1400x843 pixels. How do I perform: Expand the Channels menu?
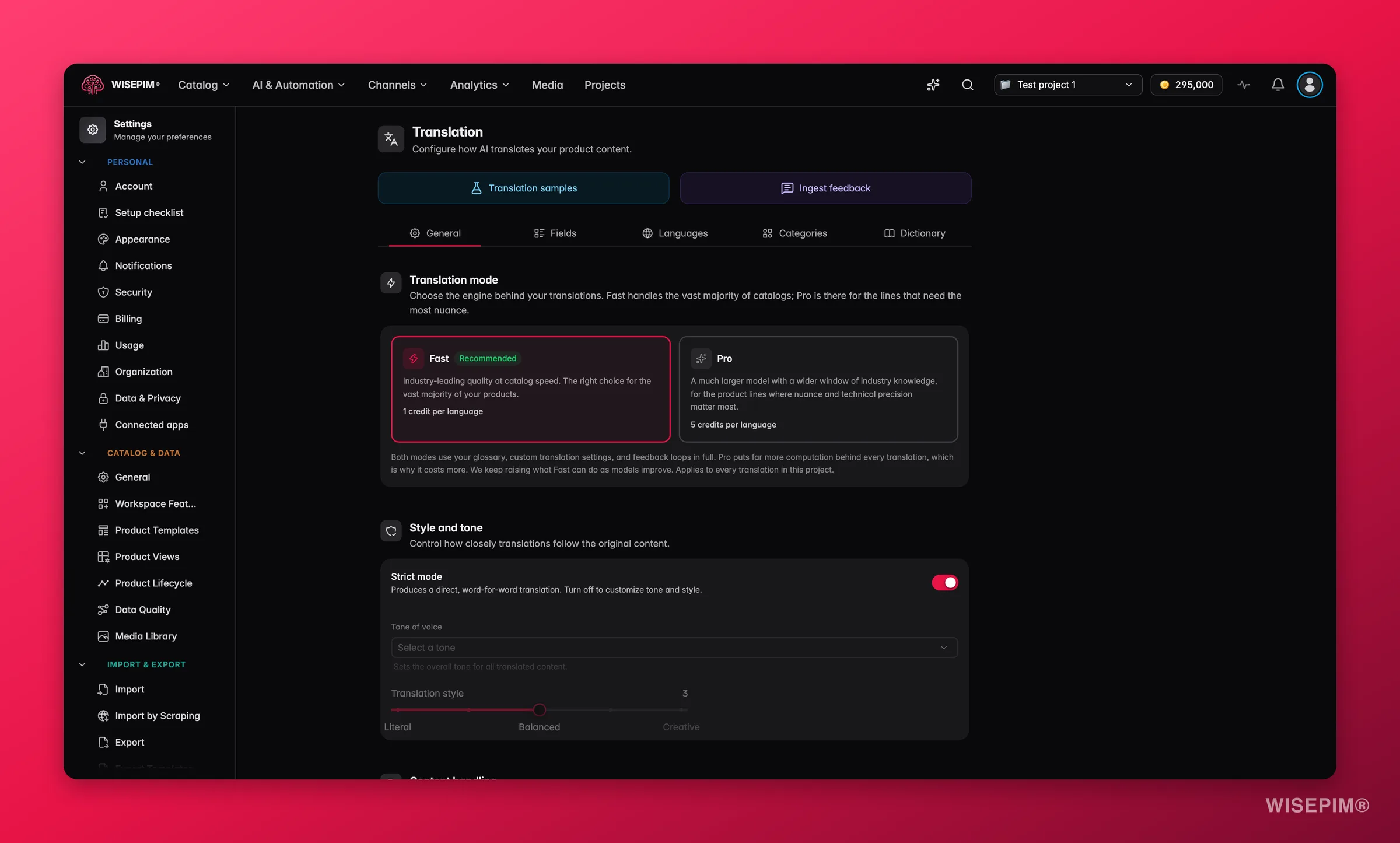[397, 85]
